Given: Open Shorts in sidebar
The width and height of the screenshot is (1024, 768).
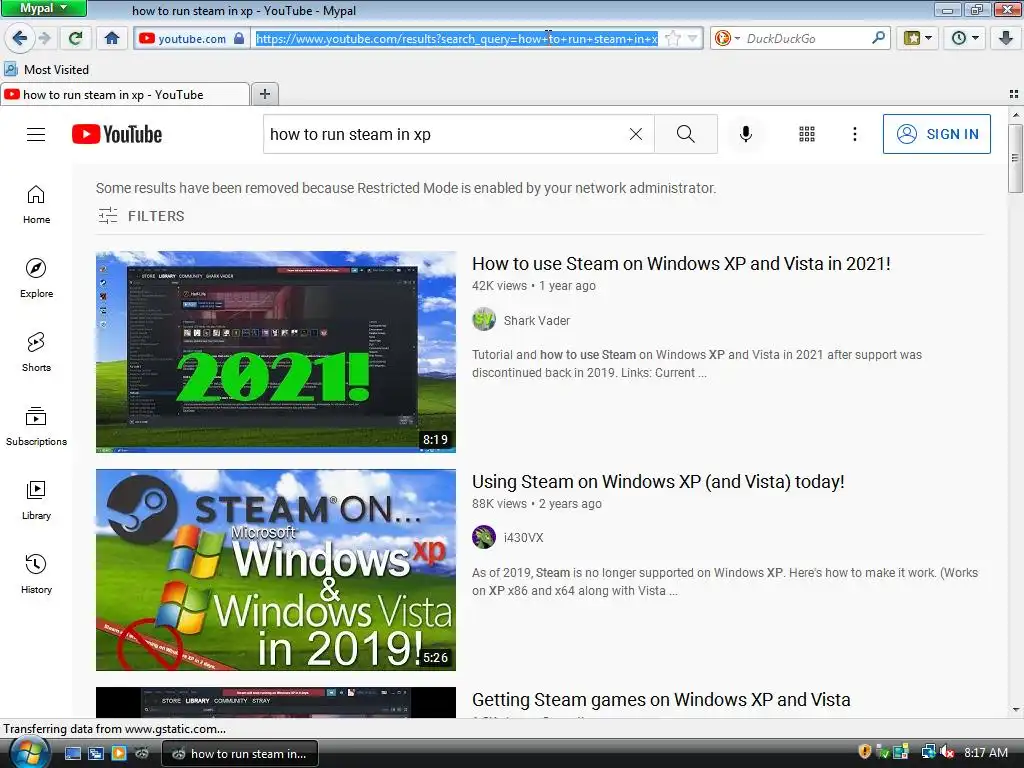Looking at the screenshot, I should coord(36,352).
